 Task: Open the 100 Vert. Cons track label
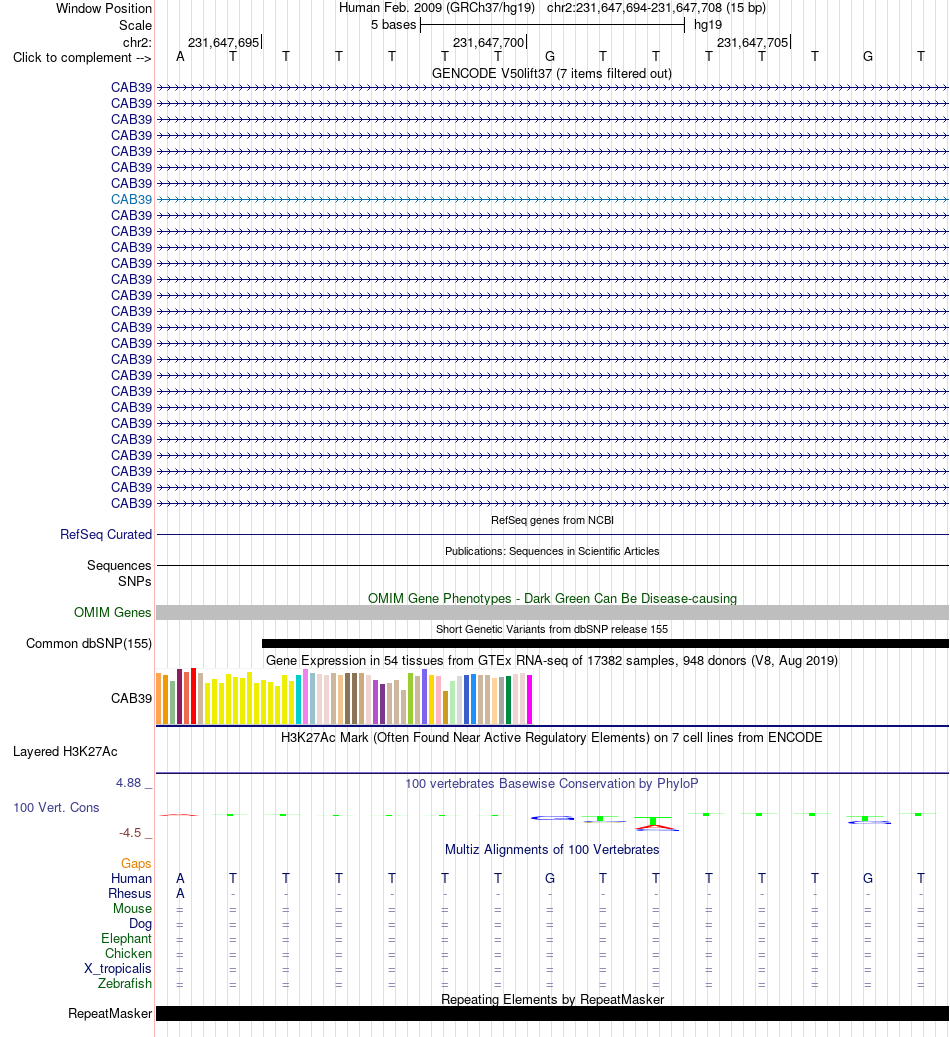[x=56, y=808]
